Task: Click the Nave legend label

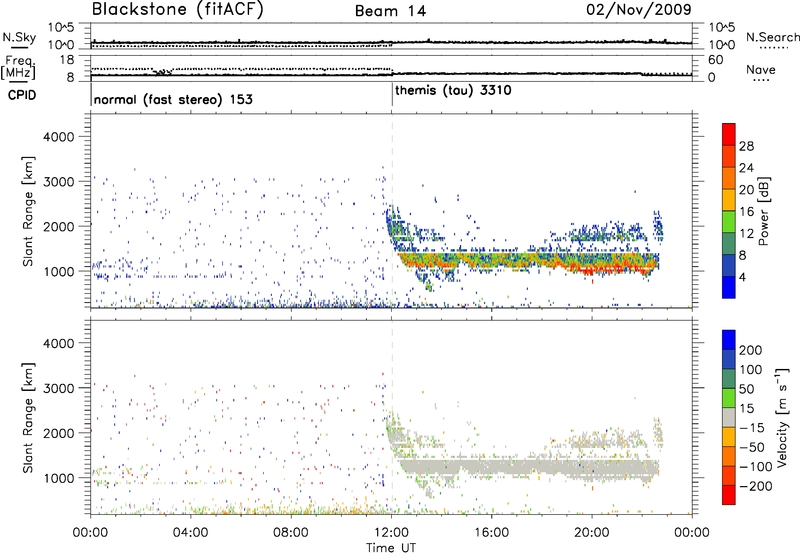Action: click(761, 70)
